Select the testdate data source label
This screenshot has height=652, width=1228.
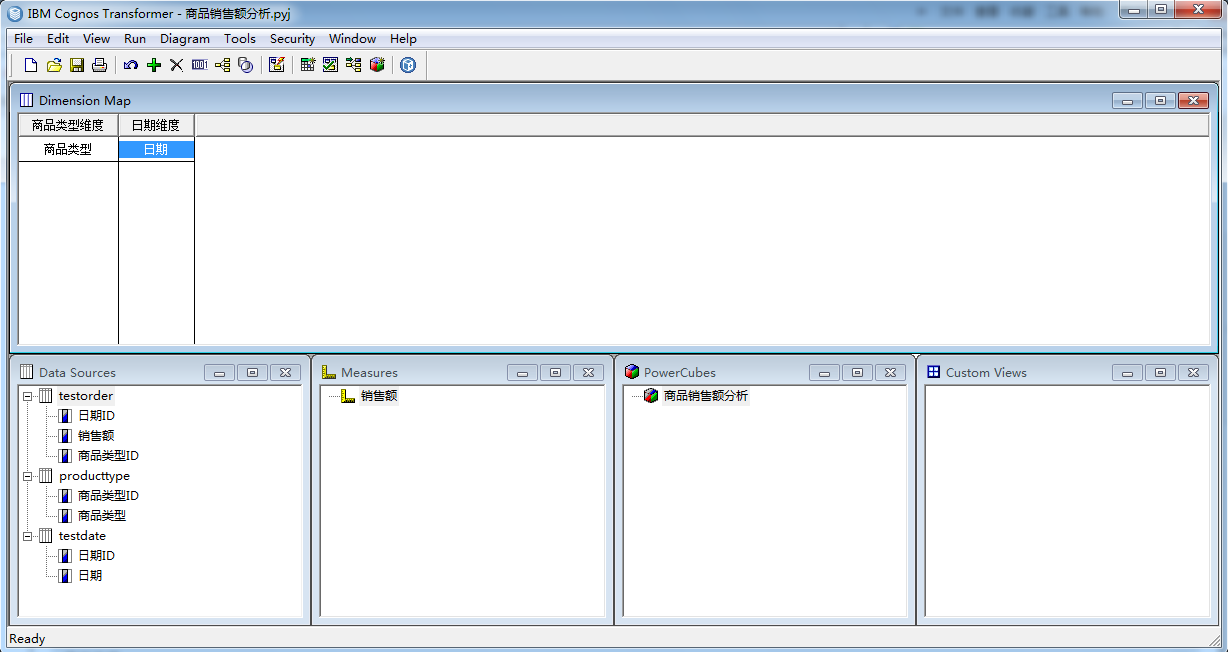pos(82,536)
